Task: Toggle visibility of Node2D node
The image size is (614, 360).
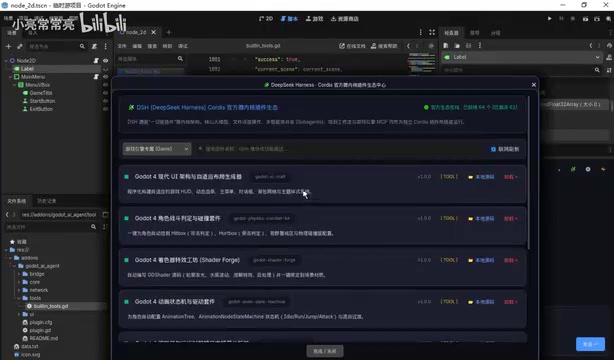Action: 105,61
